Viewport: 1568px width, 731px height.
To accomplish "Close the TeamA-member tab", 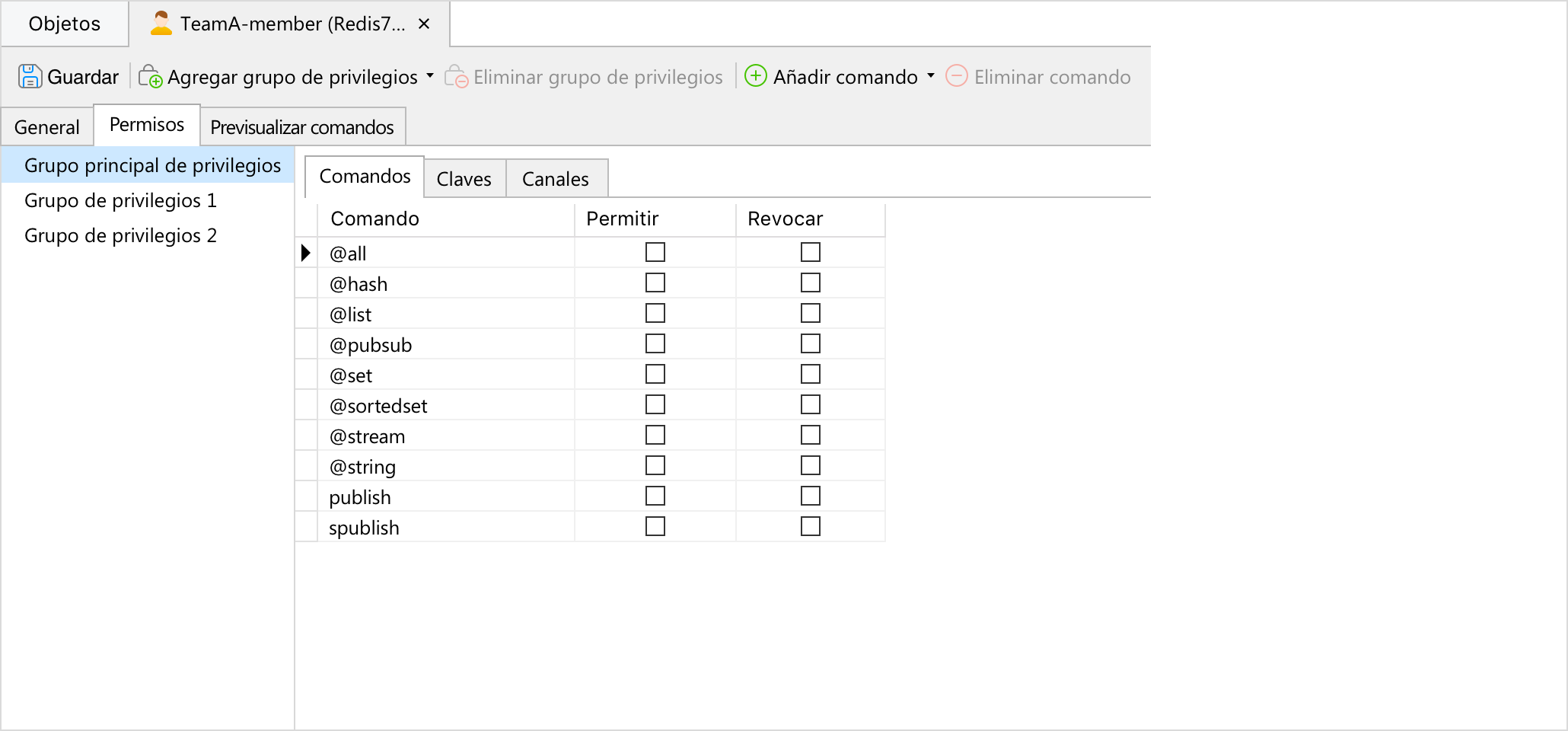I will [x=424, y=24].
